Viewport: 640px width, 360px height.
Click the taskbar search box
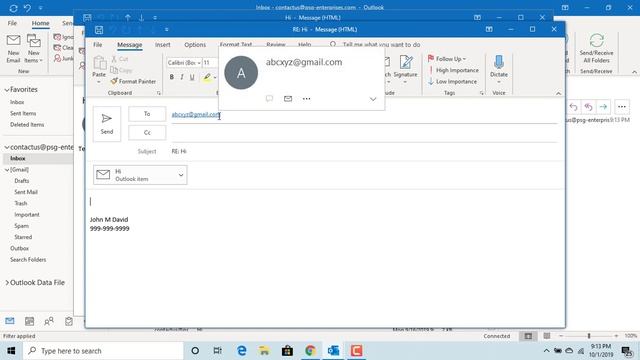(x=103, y=351)
